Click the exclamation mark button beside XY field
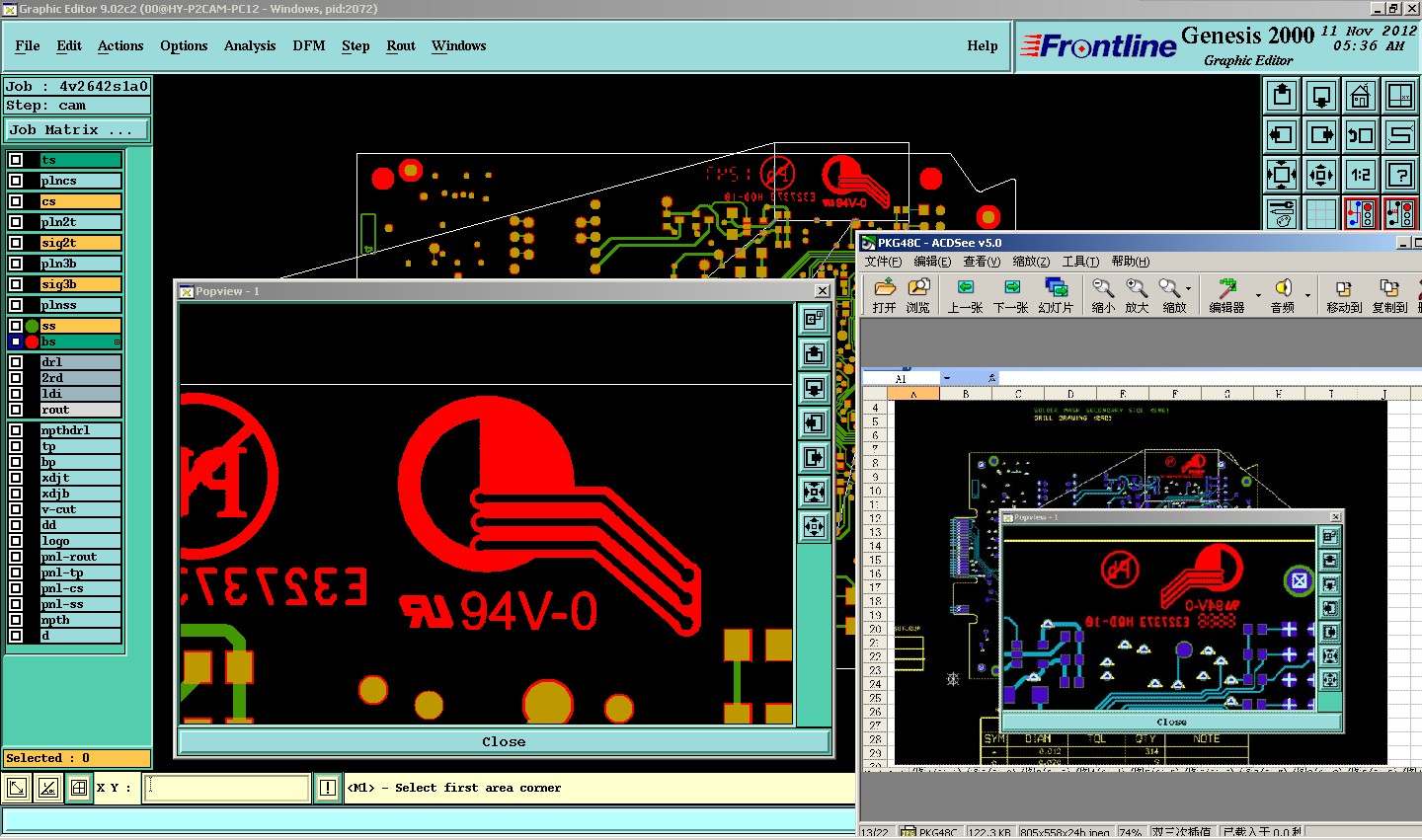The width and height of the screenshot is (1422, 840). 328,788
